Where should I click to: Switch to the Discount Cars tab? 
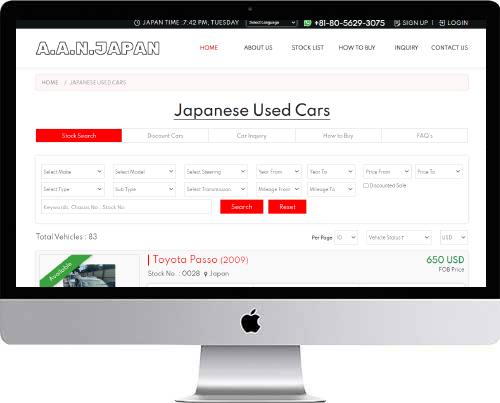coord(165,136)
